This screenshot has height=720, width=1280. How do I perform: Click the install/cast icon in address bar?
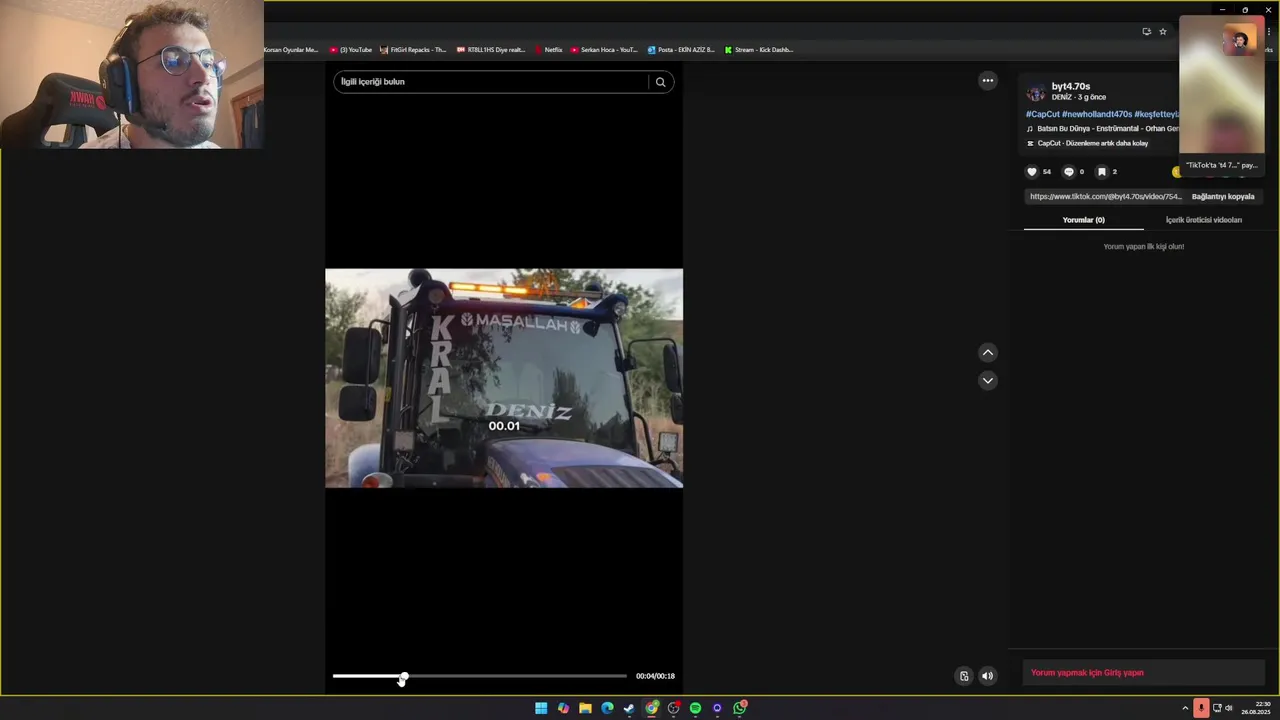point(1146,31)
